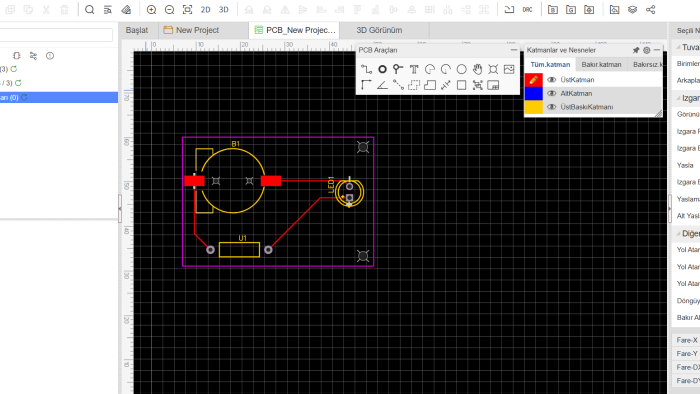Click the Find Similar Objects toolbar icon
700x394 pixels.
pyautogui.click(x=108, y=9)
